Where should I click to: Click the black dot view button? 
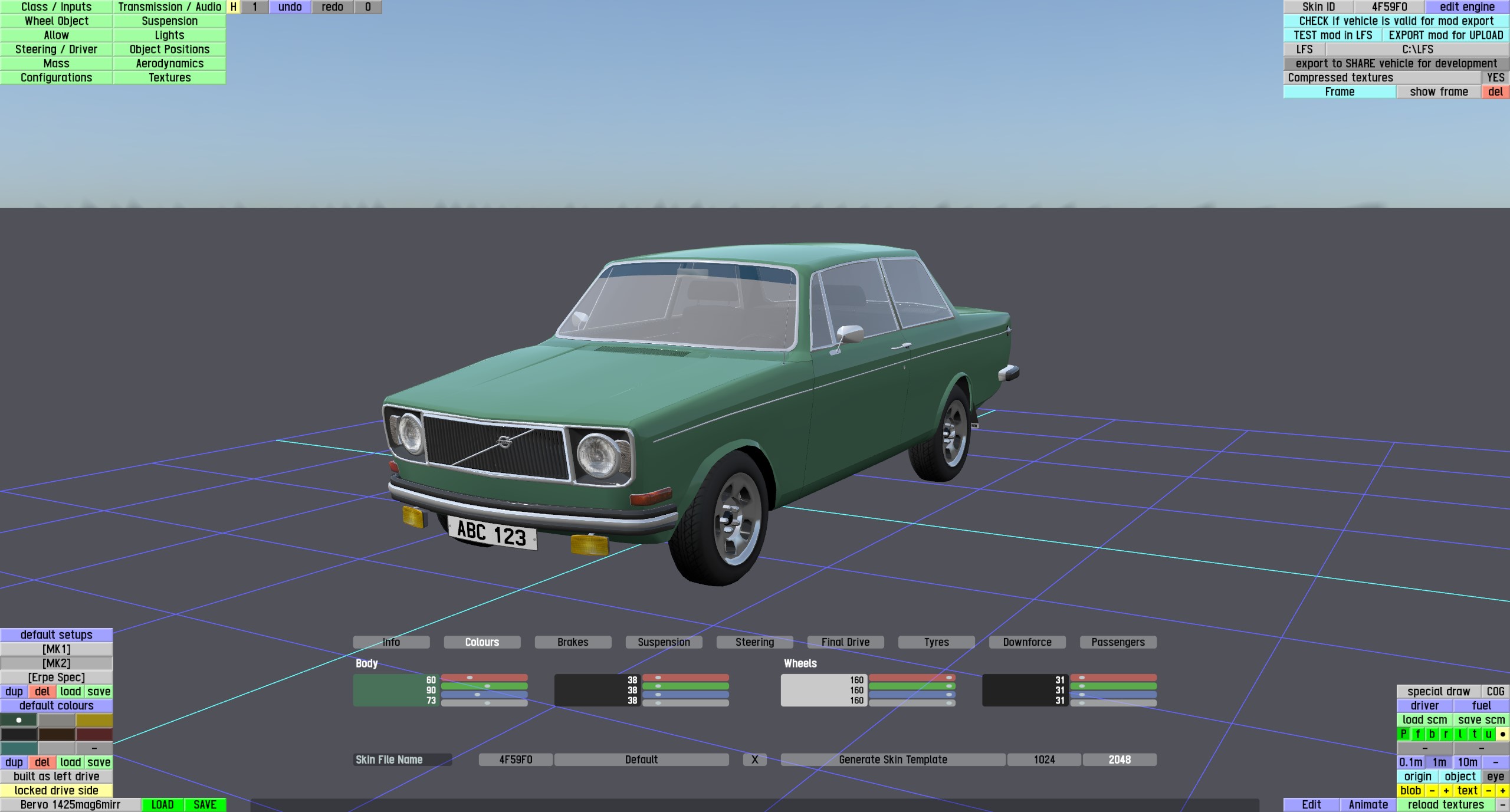click(x=1502, y=734)
